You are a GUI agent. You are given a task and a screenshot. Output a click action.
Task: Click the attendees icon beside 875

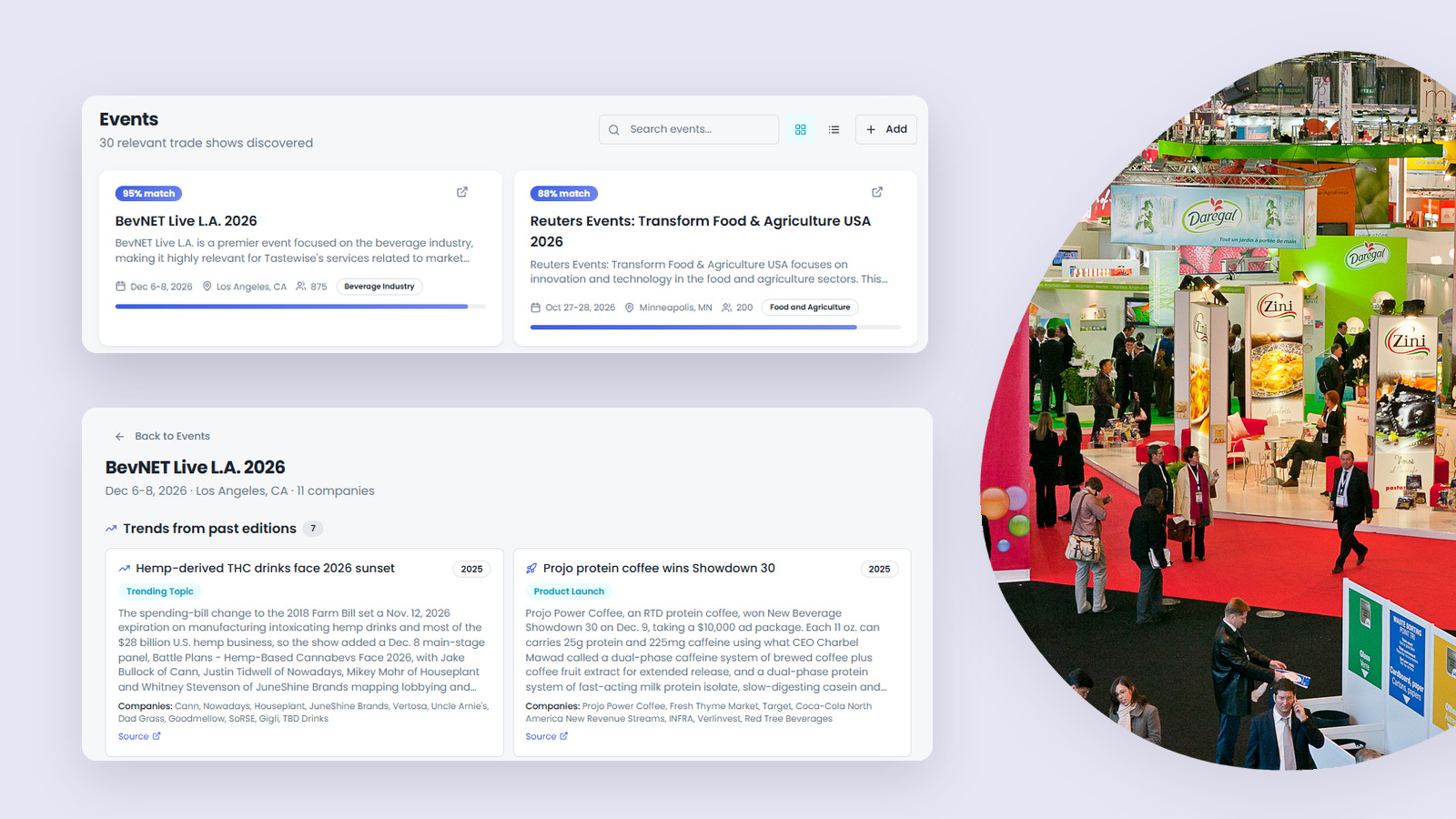coord(301,287)
